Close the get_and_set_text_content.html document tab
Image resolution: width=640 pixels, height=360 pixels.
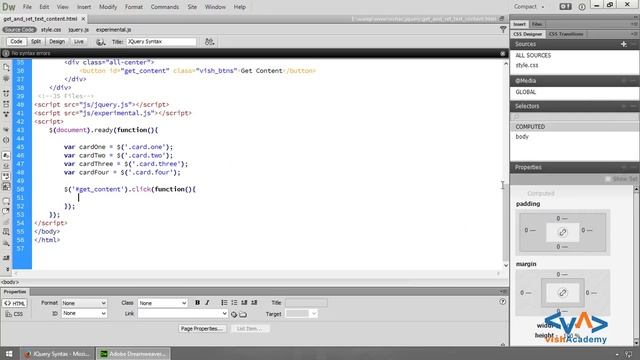(x=83, y=19)
